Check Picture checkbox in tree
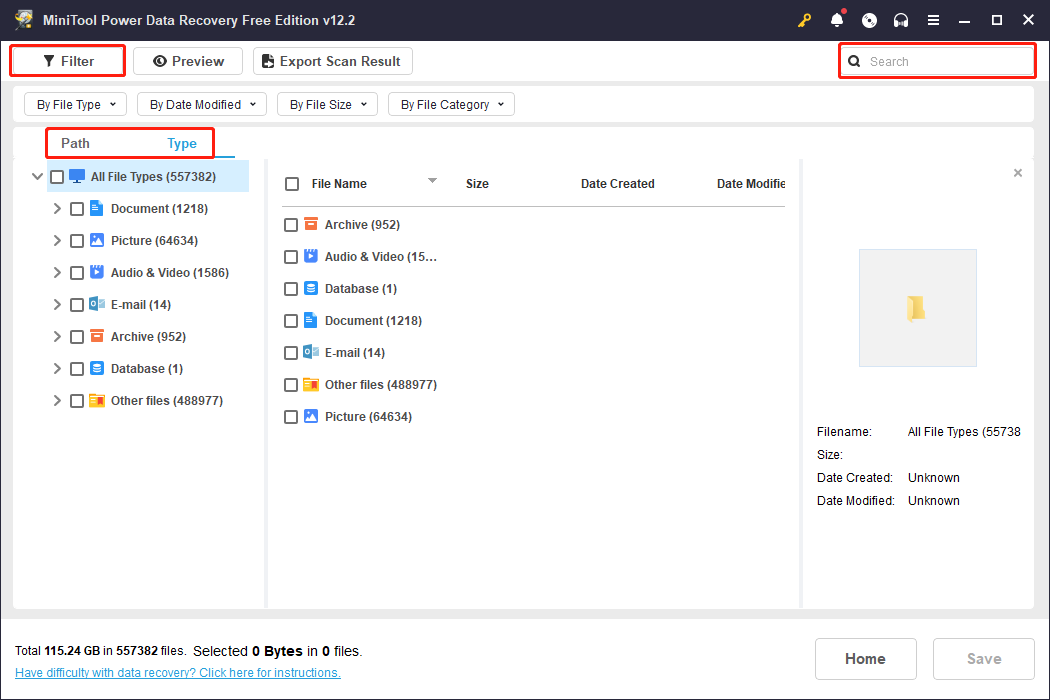This screenshot has height=700, width=1050. tap(77, 241)
